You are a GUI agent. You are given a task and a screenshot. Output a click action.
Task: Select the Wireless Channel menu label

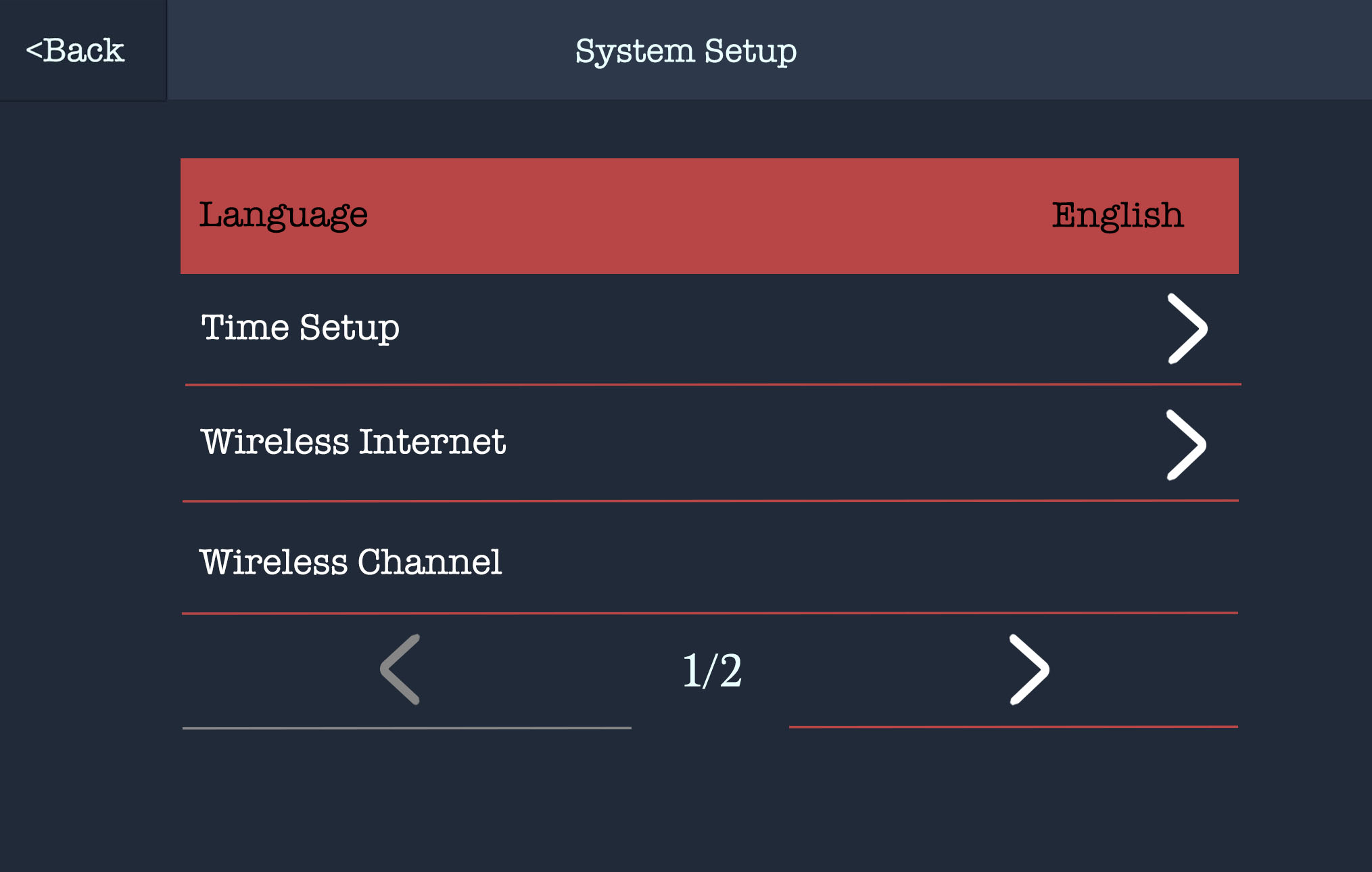[x=350, y=562]
